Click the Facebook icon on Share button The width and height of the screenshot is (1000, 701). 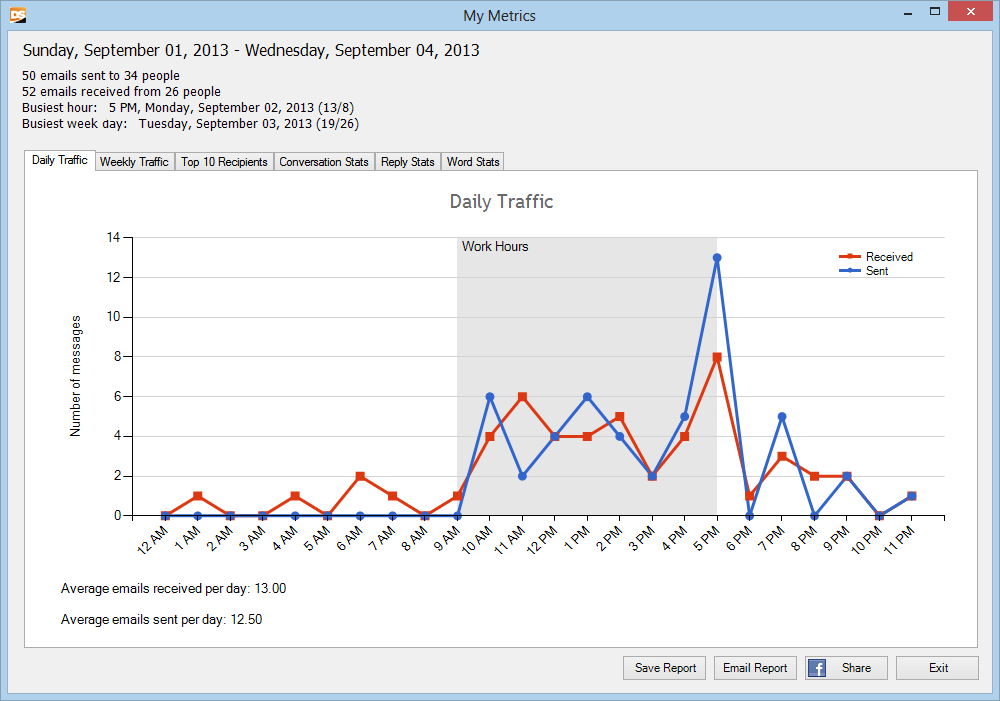click(817, 668)
